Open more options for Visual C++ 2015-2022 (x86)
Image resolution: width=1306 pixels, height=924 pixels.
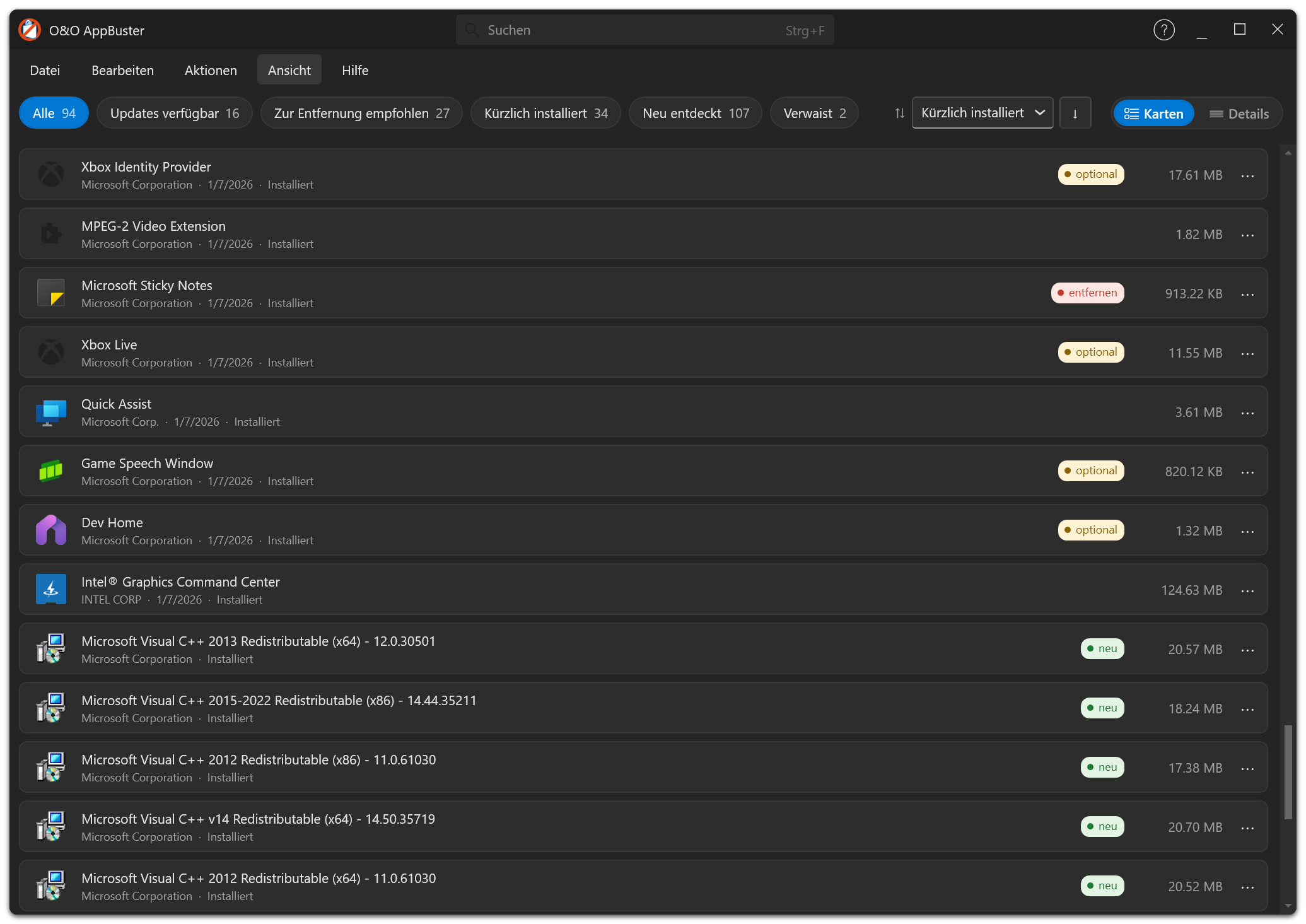1247,709
